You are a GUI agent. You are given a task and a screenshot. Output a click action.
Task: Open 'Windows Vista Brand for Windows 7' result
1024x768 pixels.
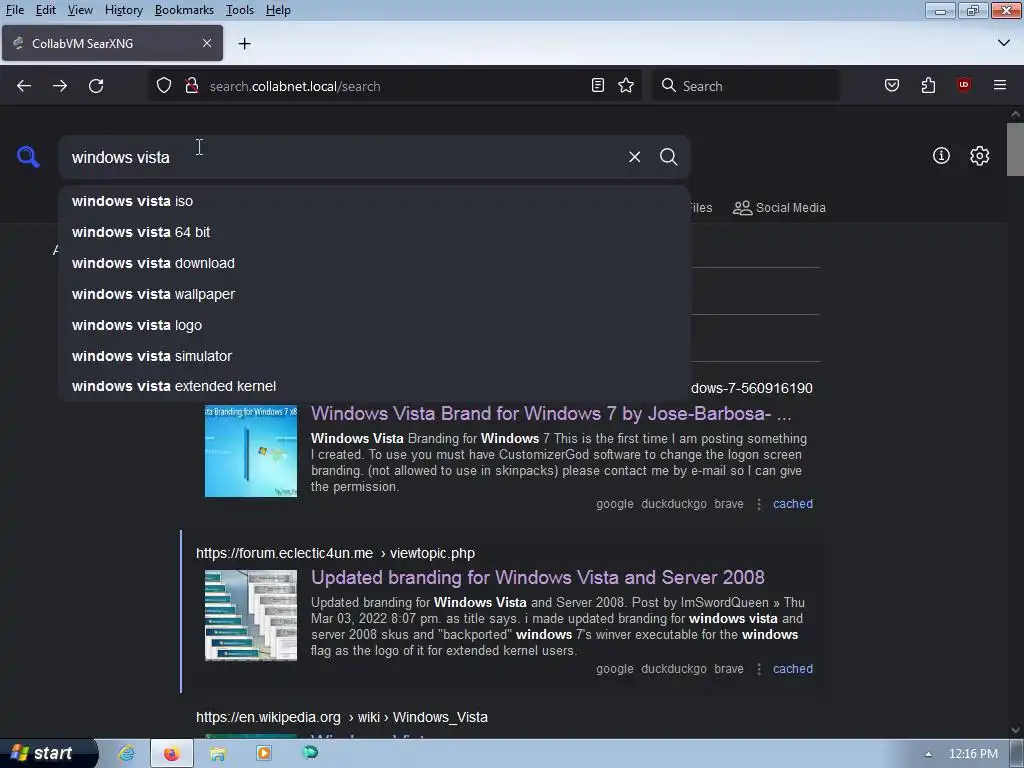[551, 413]
